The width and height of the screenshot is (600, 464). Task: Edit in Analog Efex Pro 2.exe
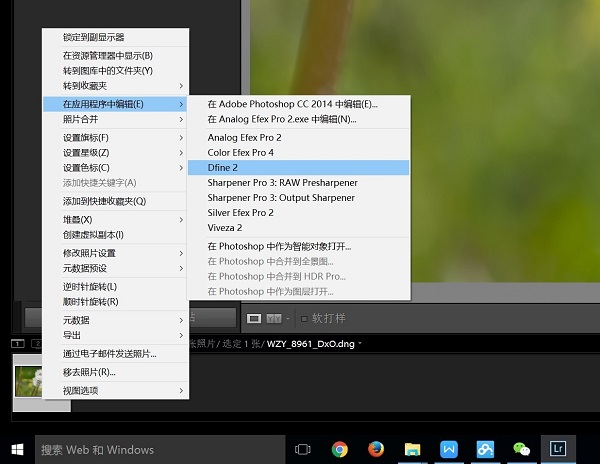pos(298,119)
